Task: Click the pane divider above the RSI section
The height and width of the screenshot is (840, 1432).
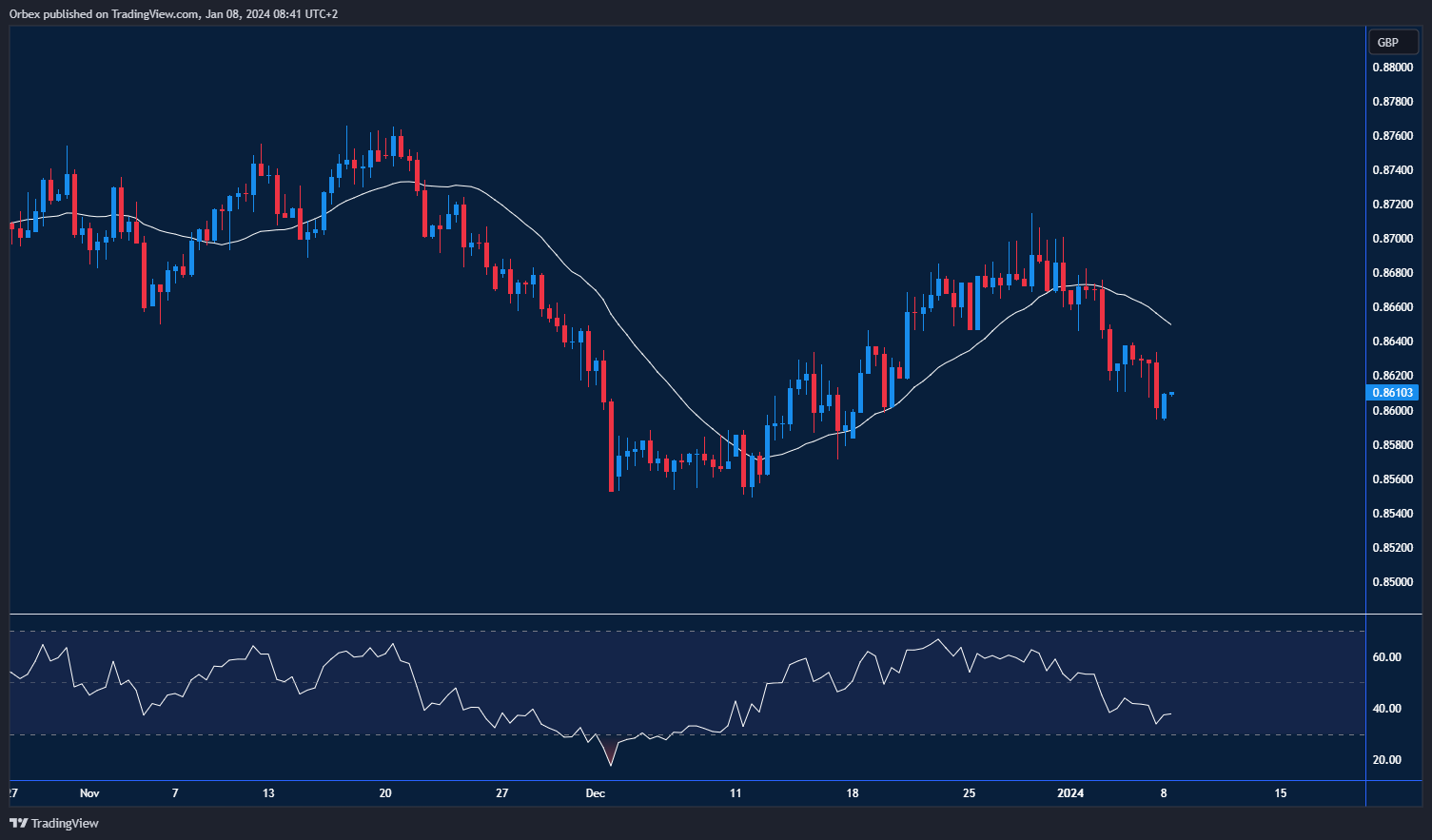Action: click(666, 614)
